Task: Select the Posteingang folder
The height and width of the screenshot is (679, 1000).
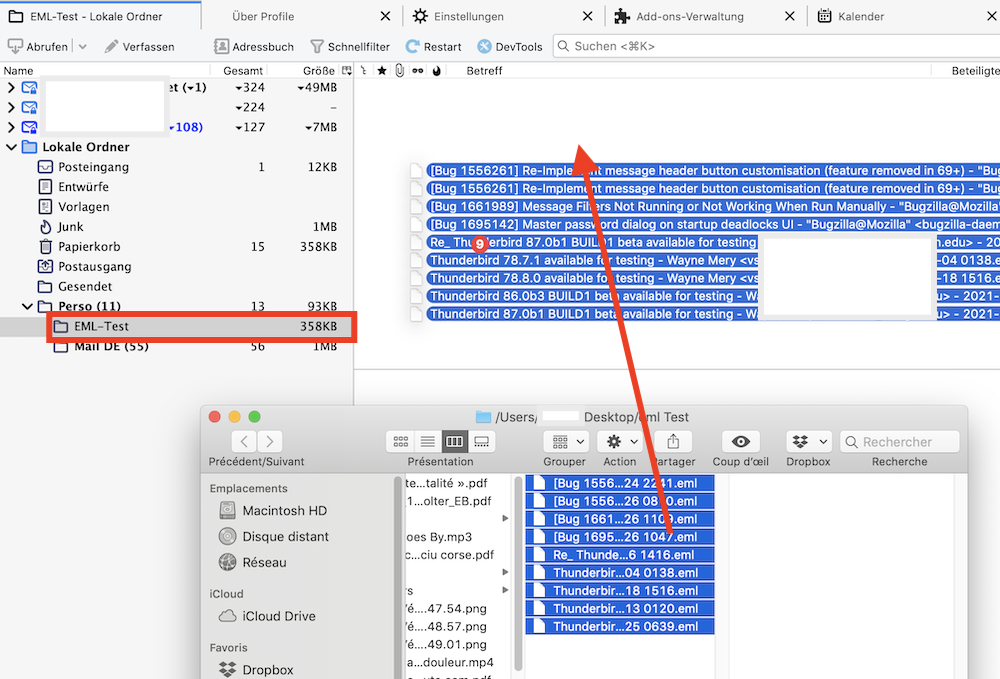Action: point(93,167)
